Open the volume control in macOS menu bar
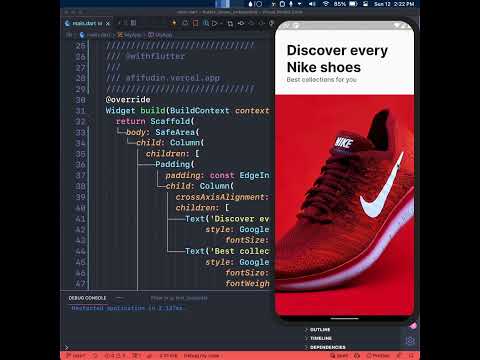This screenshot has height=360, width=480. pyautogui.click(x=312, y=4)
